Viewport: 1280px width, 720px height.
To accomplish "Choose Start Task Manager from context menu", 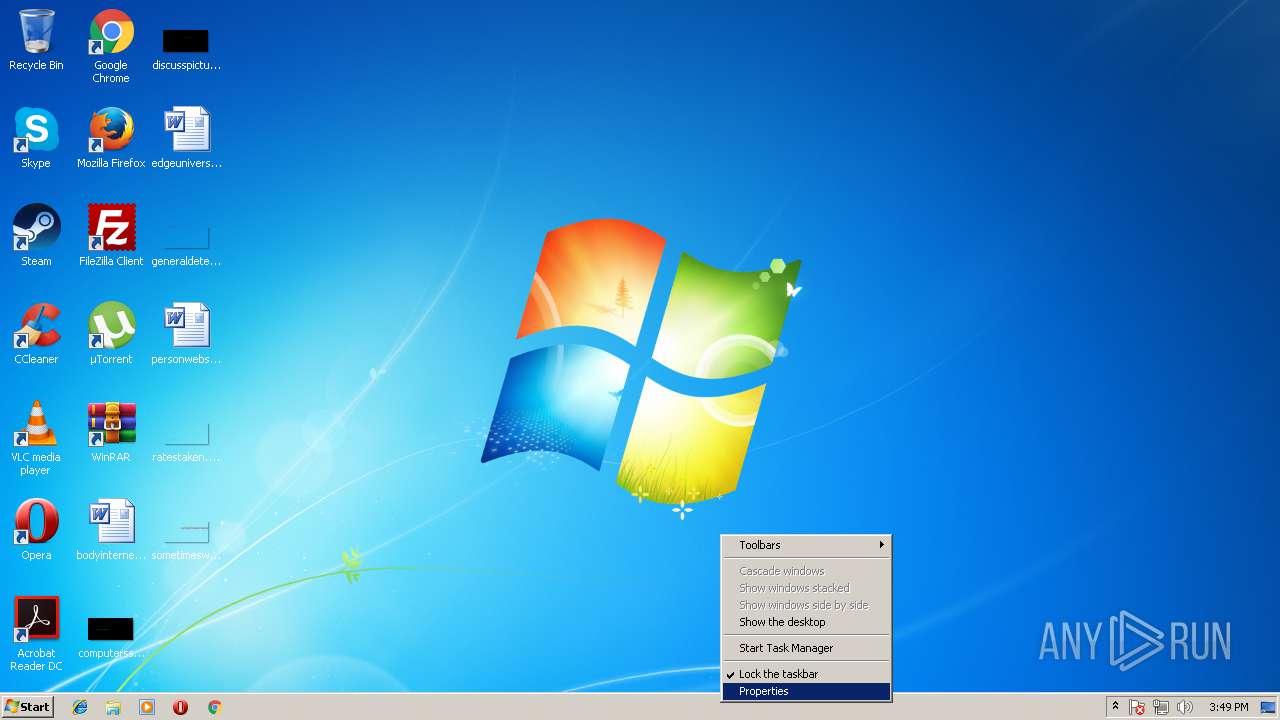I will (x=806, y=648).
